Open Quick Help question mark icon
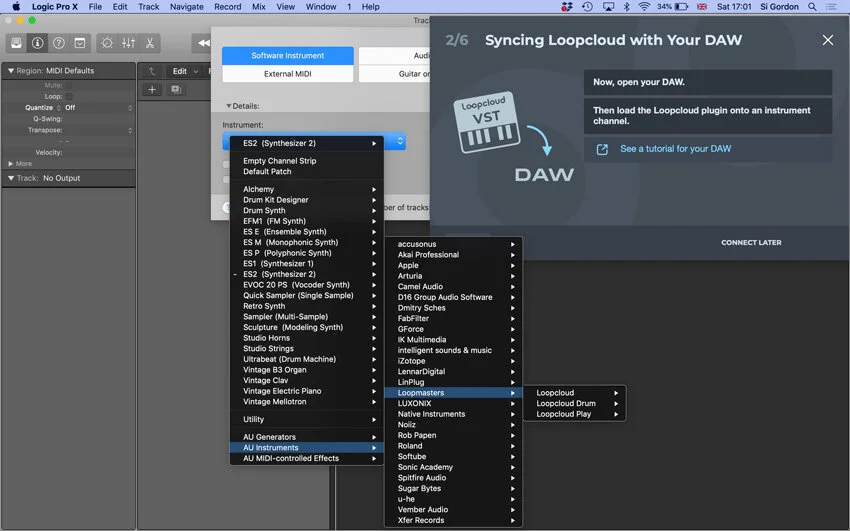Image resolution: width=850 pixels, height=531 pixels. tap(59, 43)
